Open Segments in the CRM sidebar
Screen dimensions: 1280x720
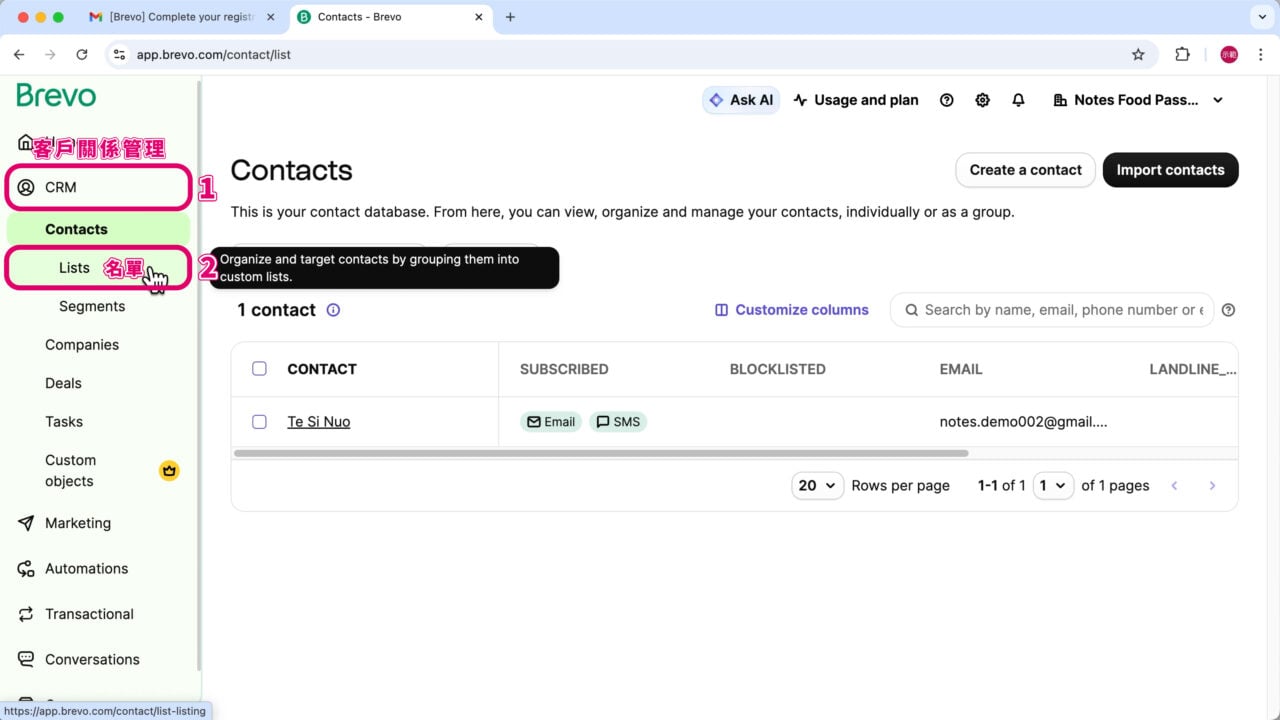92,307
